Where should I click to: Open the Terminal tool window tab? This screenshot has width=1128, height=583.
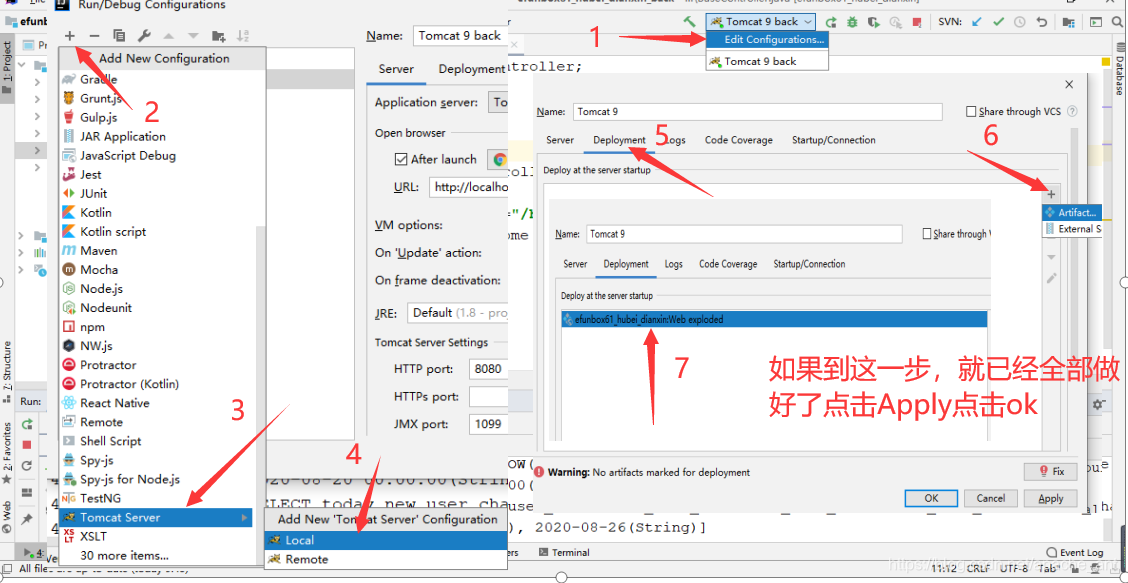565,553
